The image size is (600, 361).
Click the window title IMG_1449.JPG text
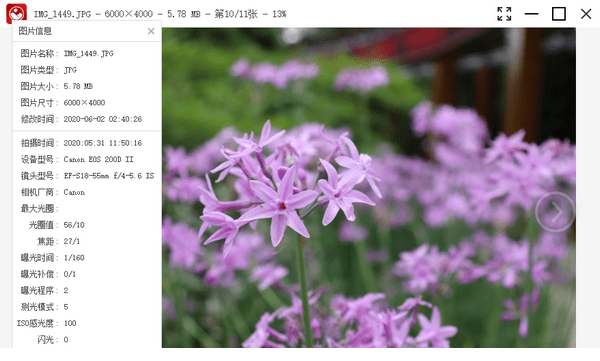tap(62, 14)
